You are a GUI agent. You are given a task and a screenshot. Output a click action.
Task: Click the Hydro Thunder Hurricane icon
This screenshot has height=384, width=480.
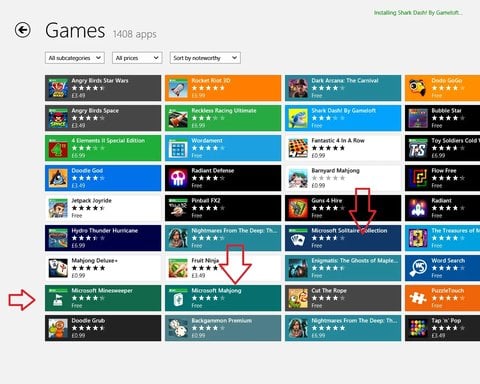click(58, 238)
